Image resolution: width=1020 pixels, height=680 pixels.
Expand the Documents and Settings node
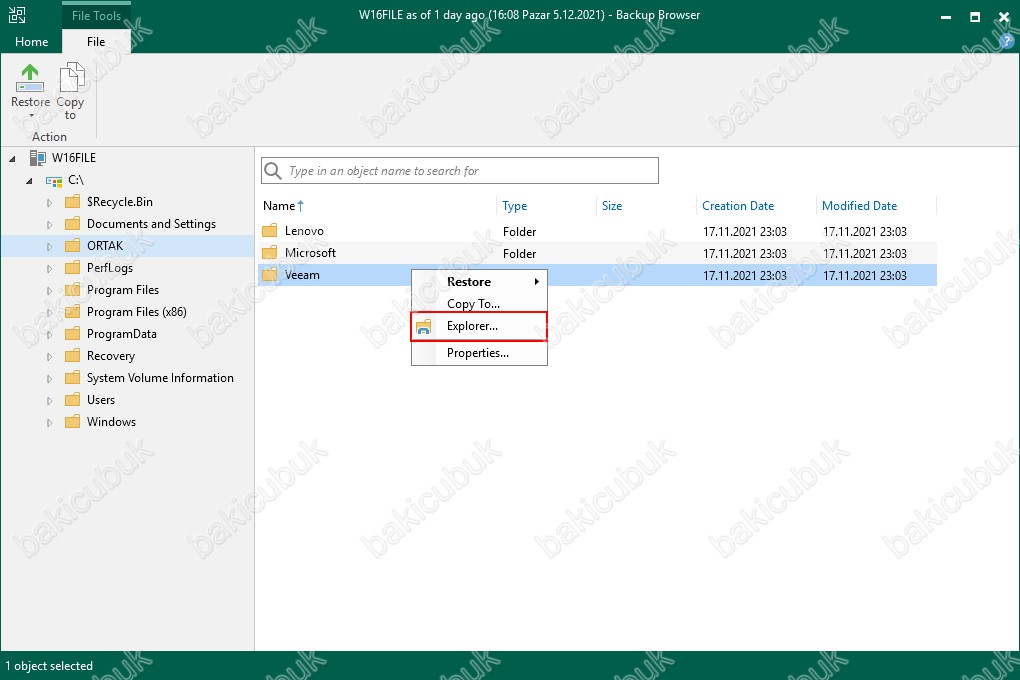click(49, 225)
